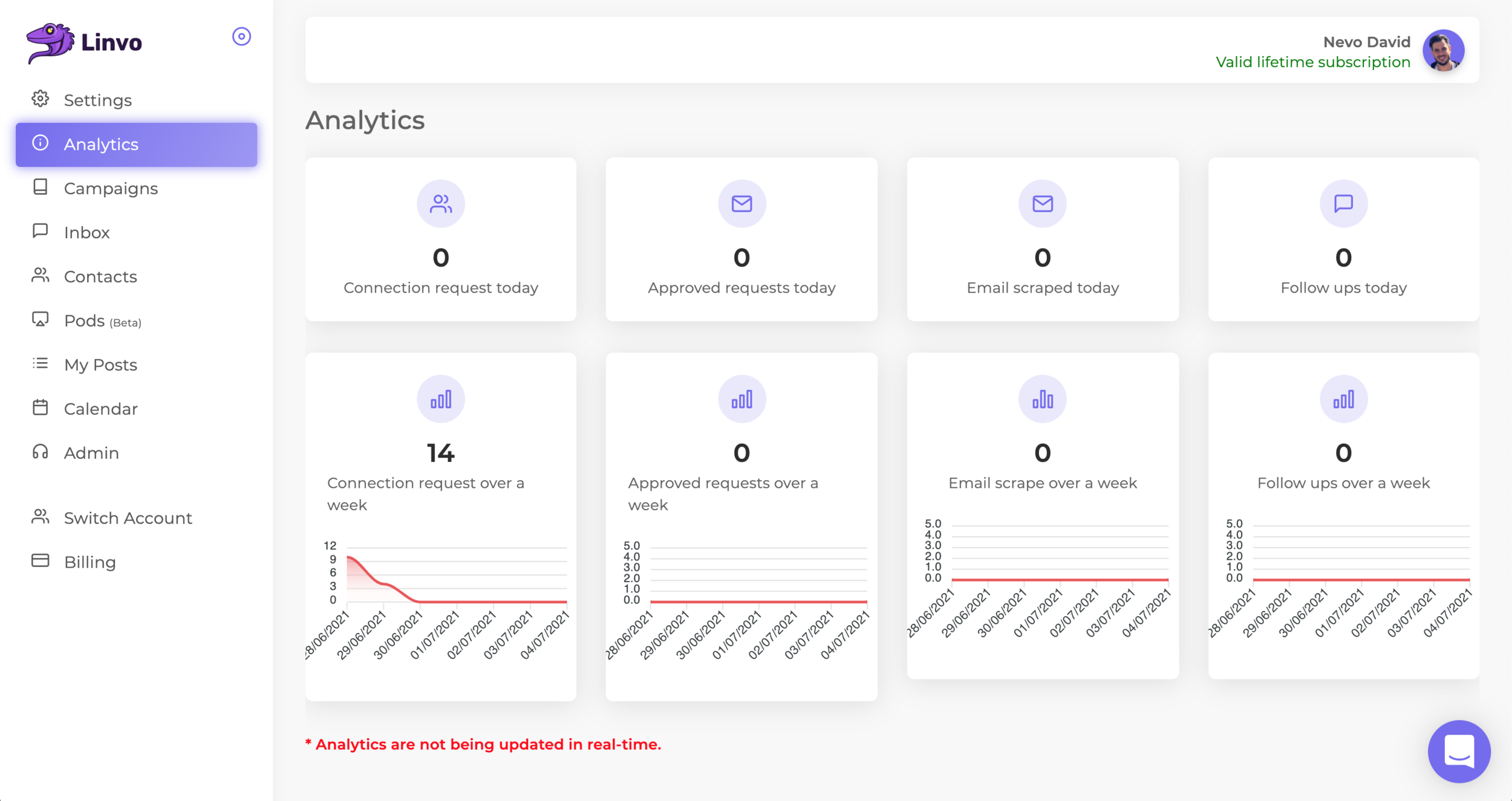1512x801 pixels.
Task: Click Nevo David profile avatar
Action: coord(1443,51)
